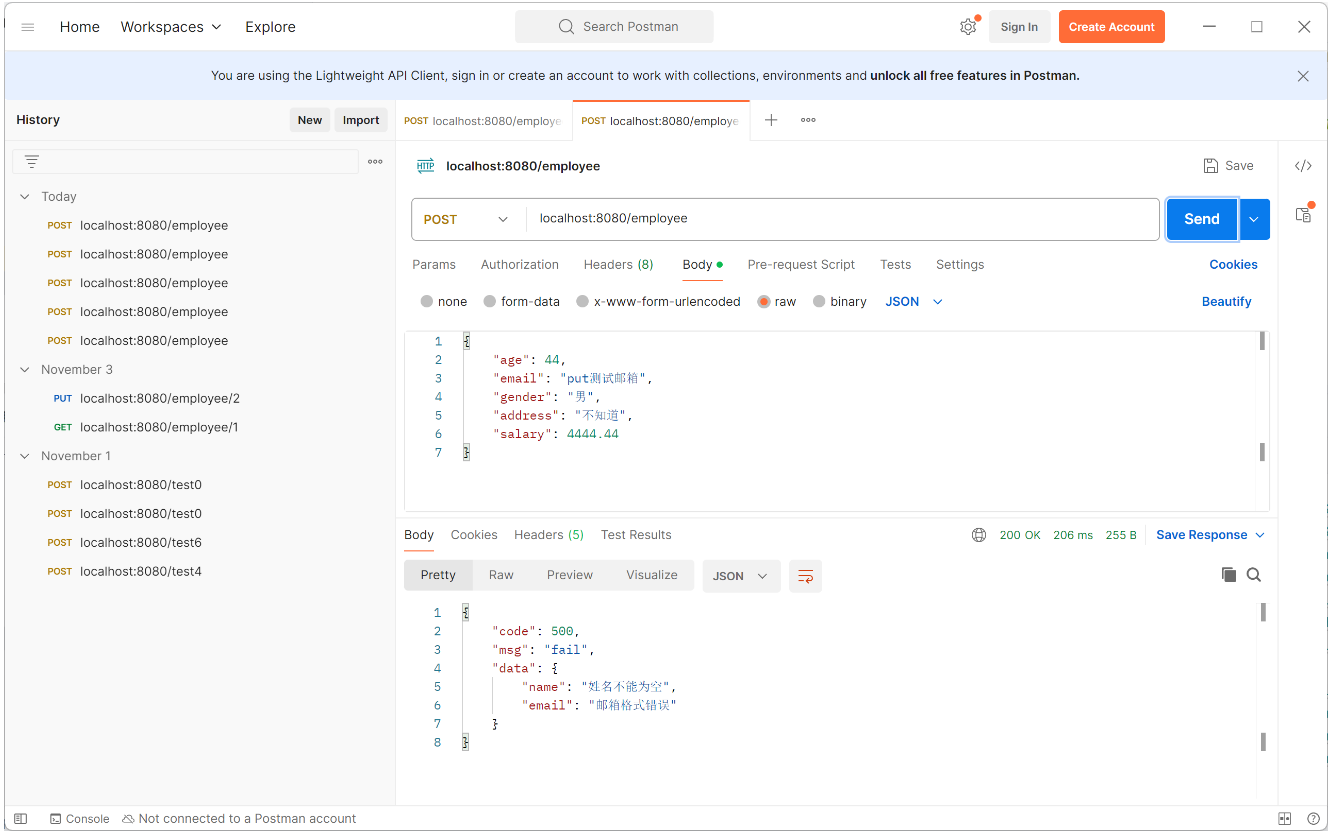Toggle two-pane view icon in status bar

pos(1285,819)
